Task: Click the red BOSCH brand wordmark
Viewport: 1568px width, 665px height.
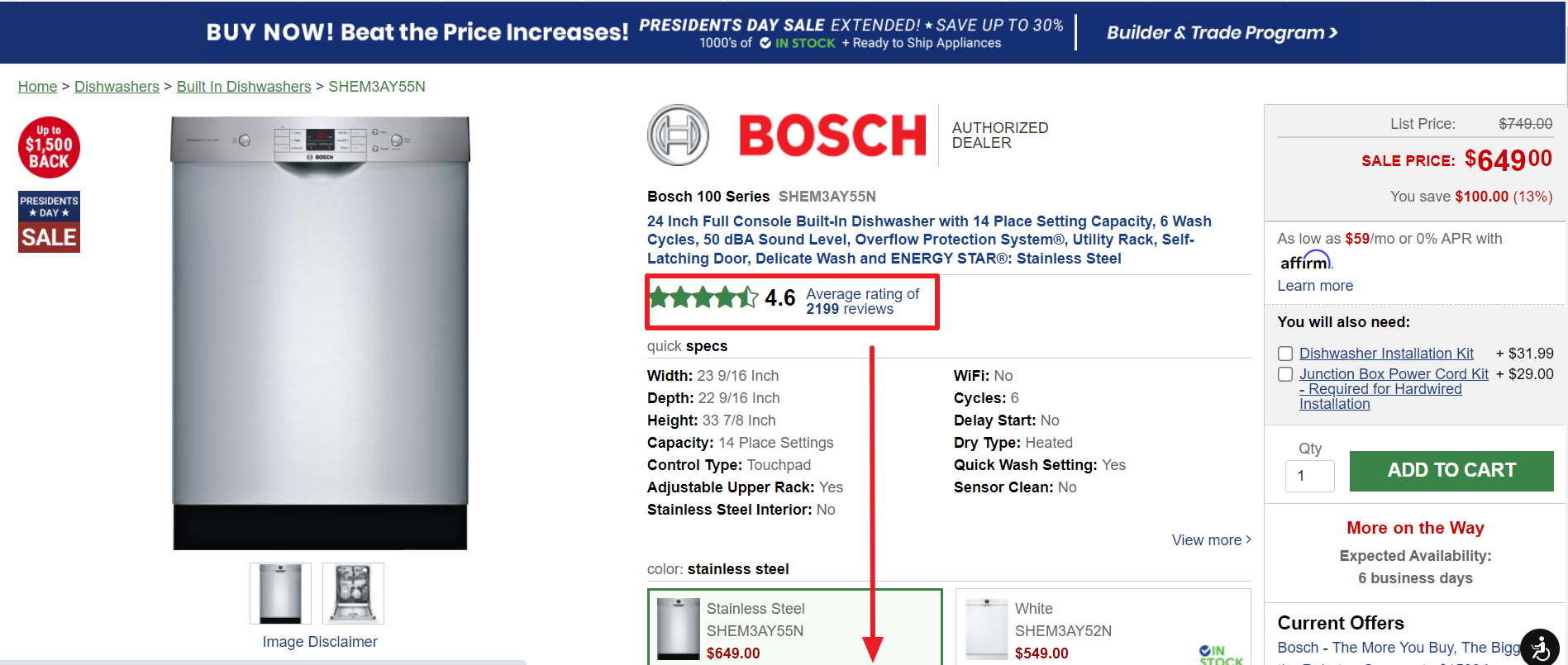Action: tap(832, 135)
